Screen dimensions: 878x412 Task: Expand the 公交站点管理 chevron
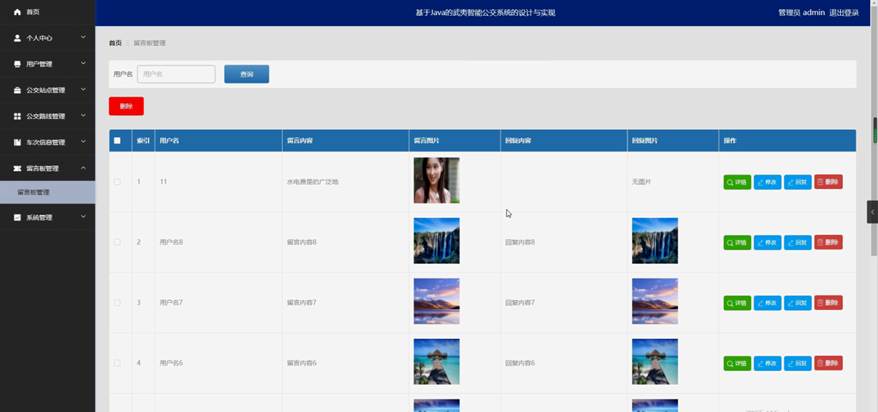coord(83,90)
